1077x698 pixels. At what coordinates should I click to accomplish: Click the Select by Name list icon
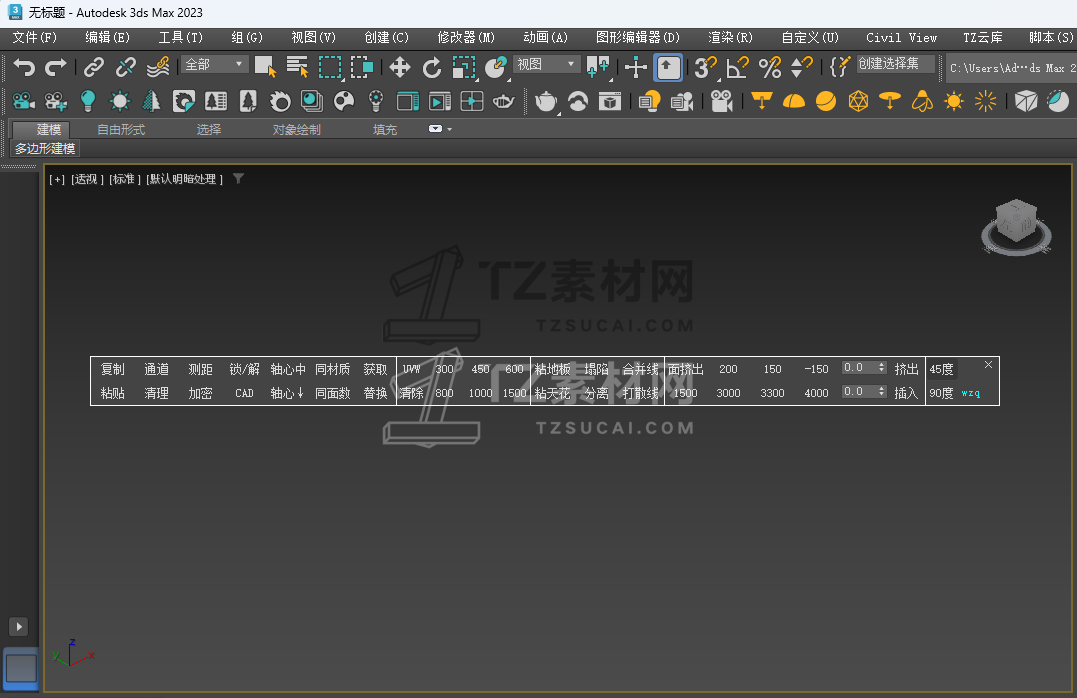click(297, 67)
